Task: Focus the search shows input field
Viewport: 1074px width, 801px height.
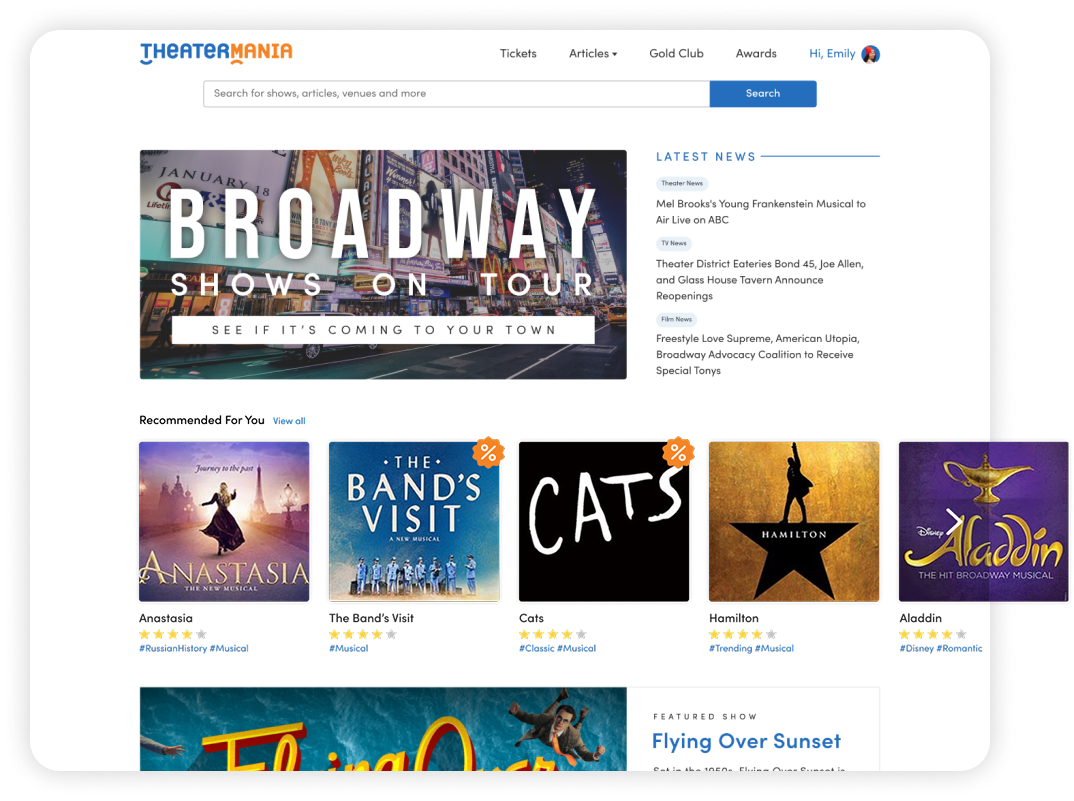Action: [456, 94]
